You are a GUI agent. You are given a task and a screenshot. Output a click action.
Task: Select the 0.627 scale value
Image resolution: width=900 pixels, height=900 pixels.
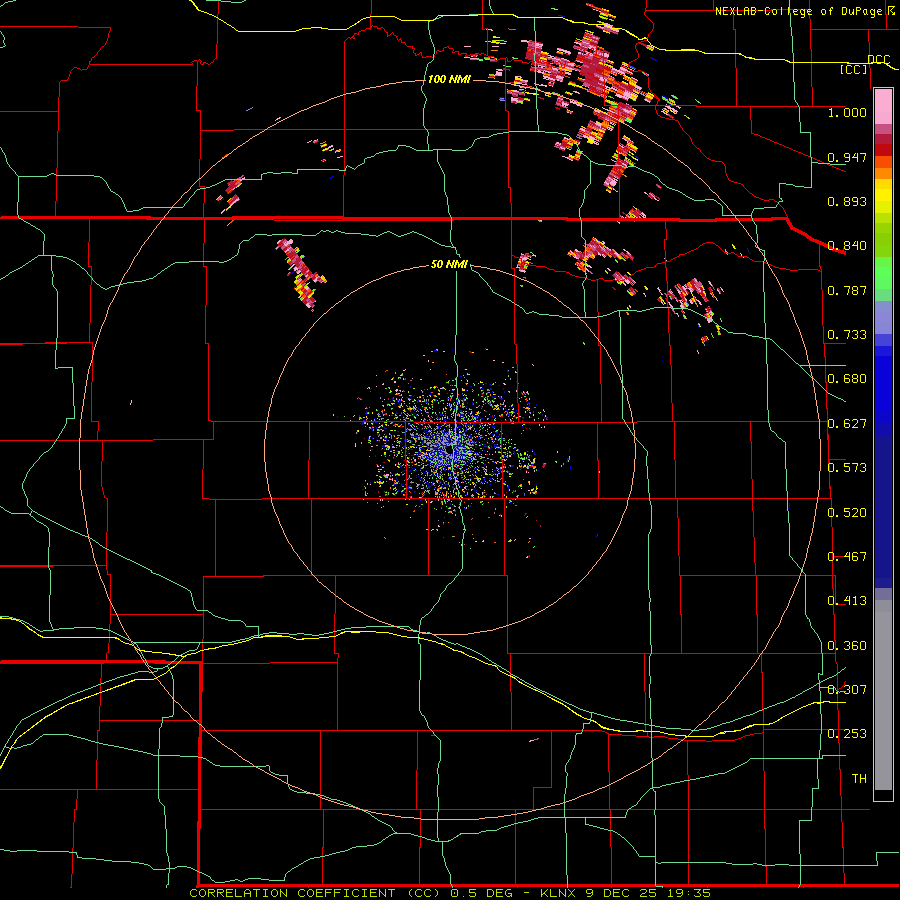[x=847, y=424]
